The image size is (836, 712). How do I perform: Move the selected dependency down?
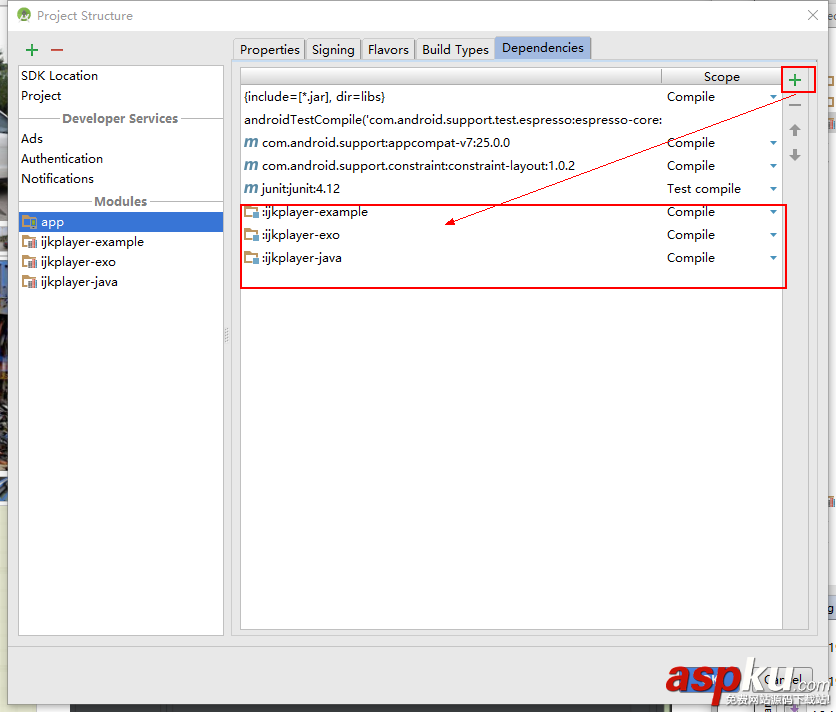tap(794, 155)
